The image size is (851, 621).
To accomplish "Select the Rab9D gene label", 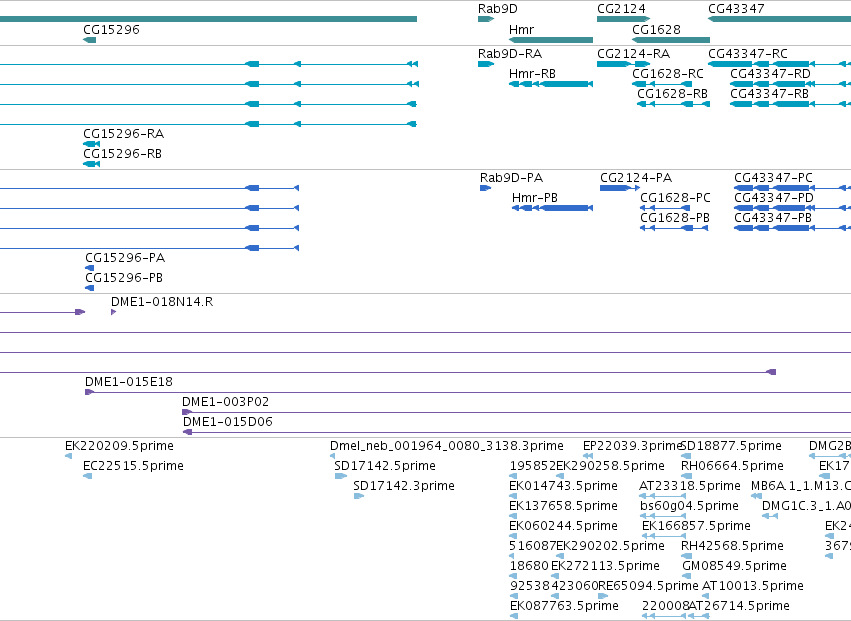I will (x=498, y=9).
